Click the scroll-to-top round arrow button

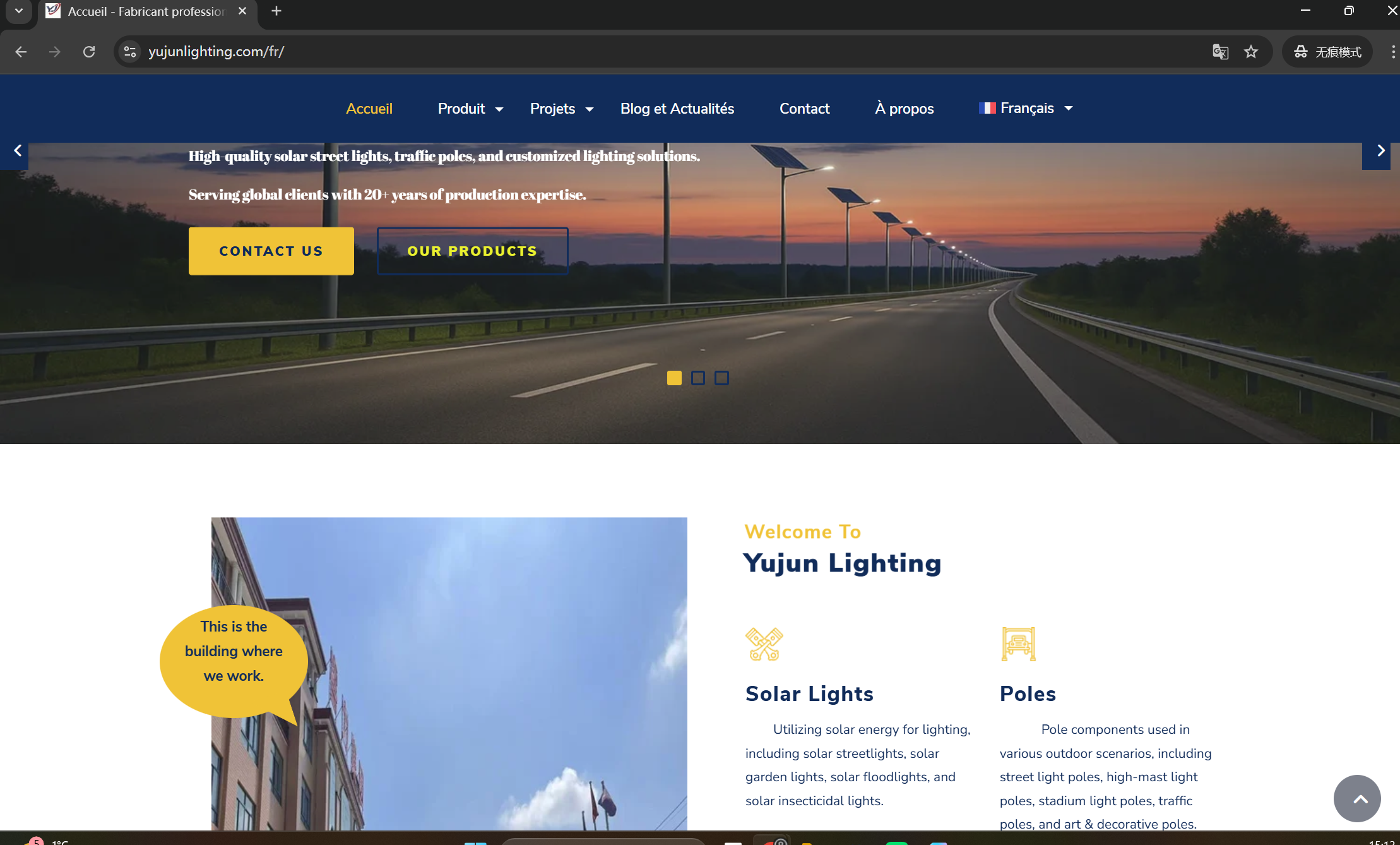1357,798
